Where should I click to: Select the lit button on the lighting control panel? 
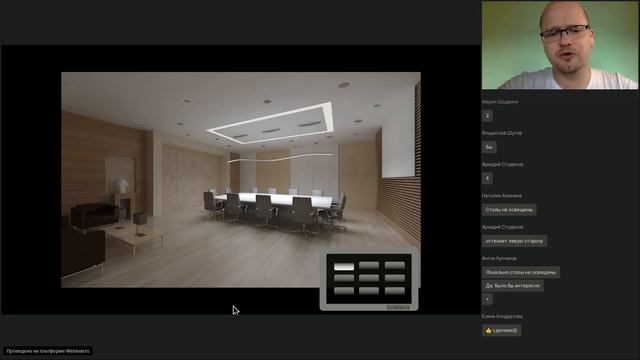[x=344, y=267]
